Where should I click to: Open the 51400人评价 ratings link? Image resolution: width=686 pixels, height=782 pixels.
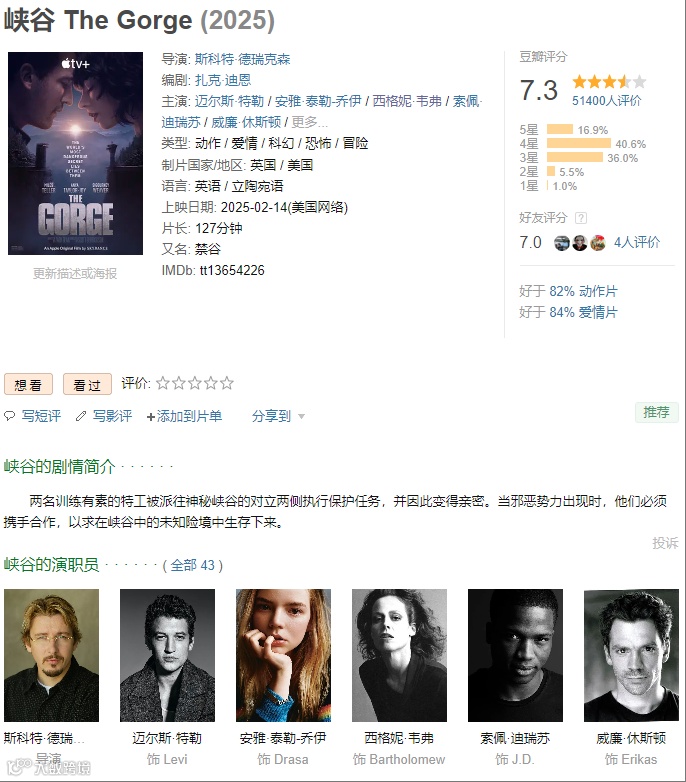(606, 101)
